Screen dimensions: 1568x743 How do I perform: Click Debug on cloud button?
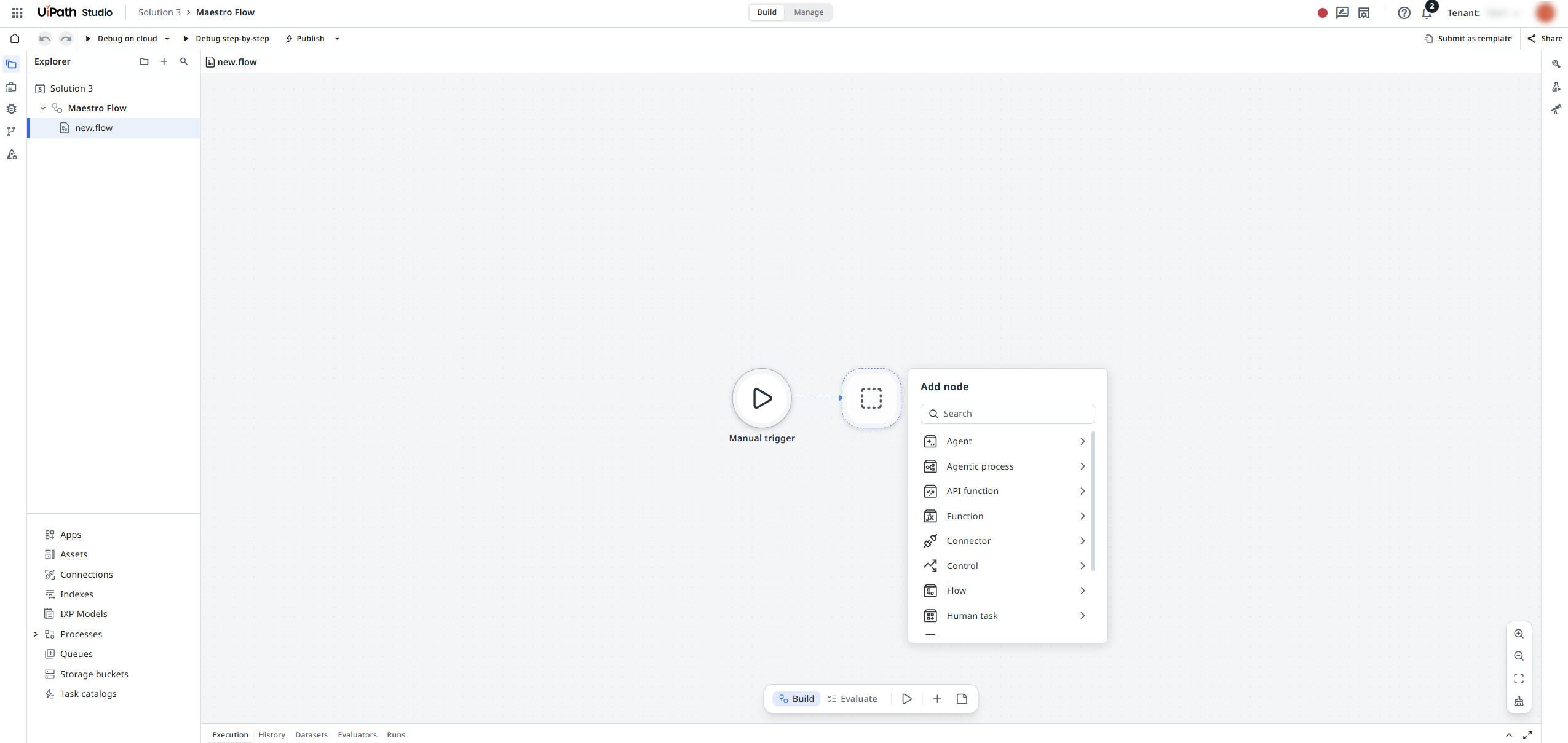tap(122, 39)
